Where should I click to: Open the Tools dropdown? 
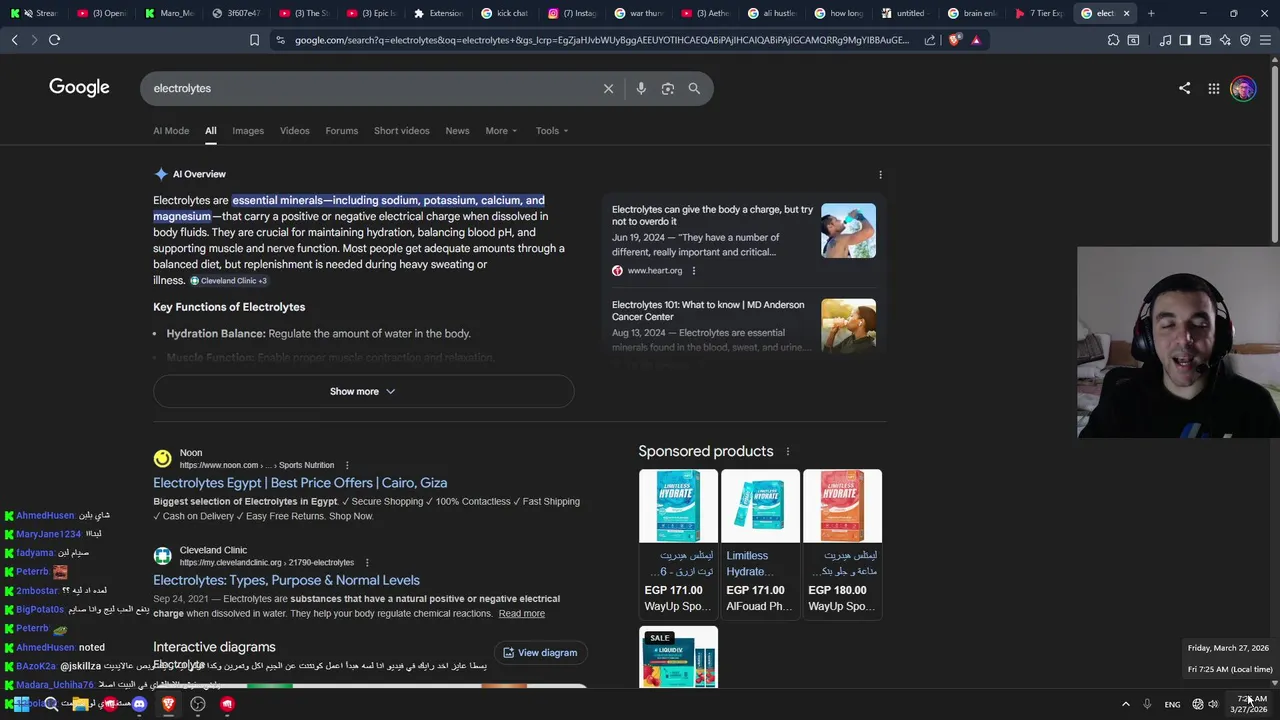551,131
